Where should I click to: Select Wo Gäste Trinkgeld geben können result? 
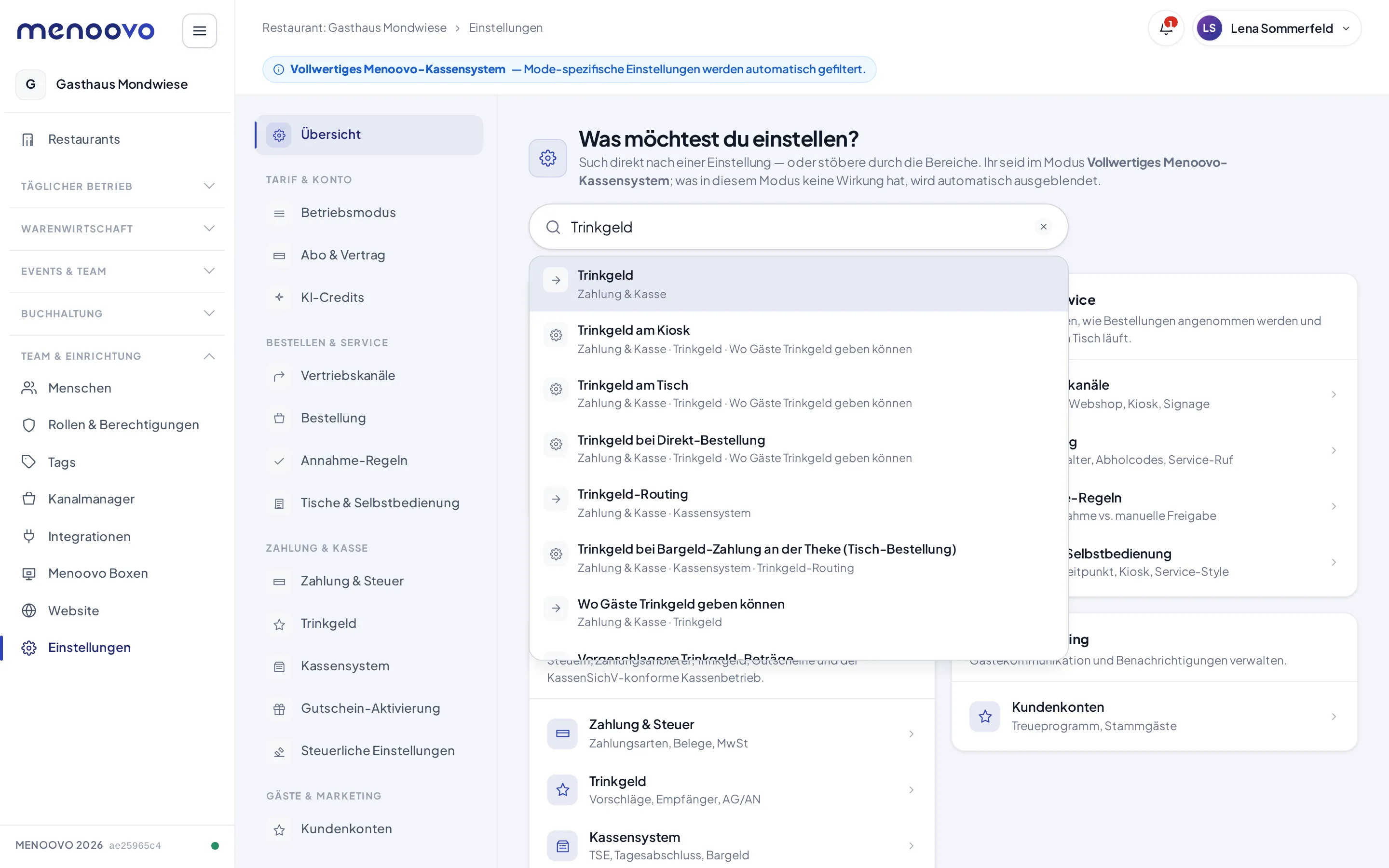click(798, 612)
